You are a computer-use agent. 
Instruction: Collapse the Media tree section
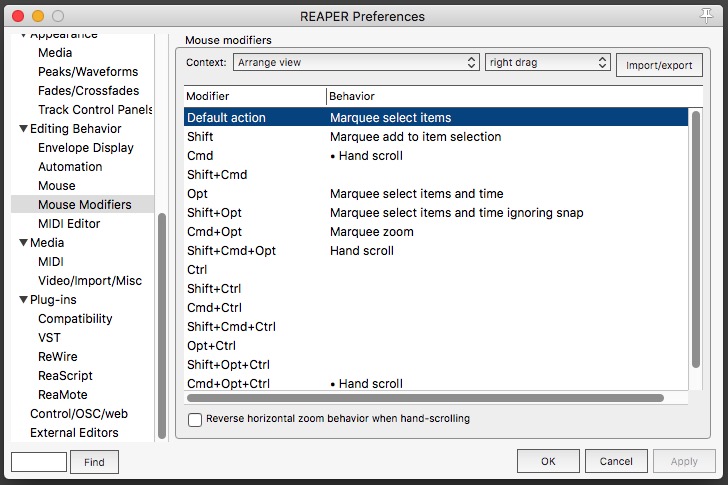[x=23, y=243]
